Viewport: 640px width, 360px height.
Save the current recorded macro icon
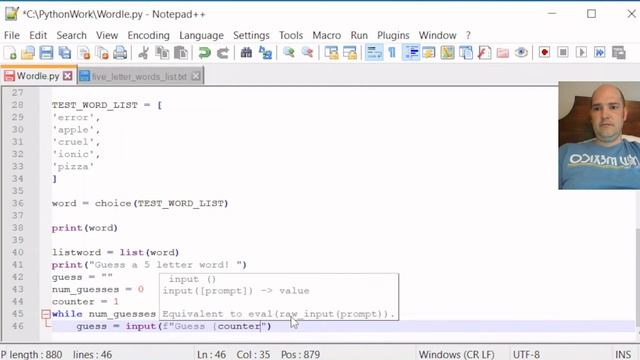(619, 53)
